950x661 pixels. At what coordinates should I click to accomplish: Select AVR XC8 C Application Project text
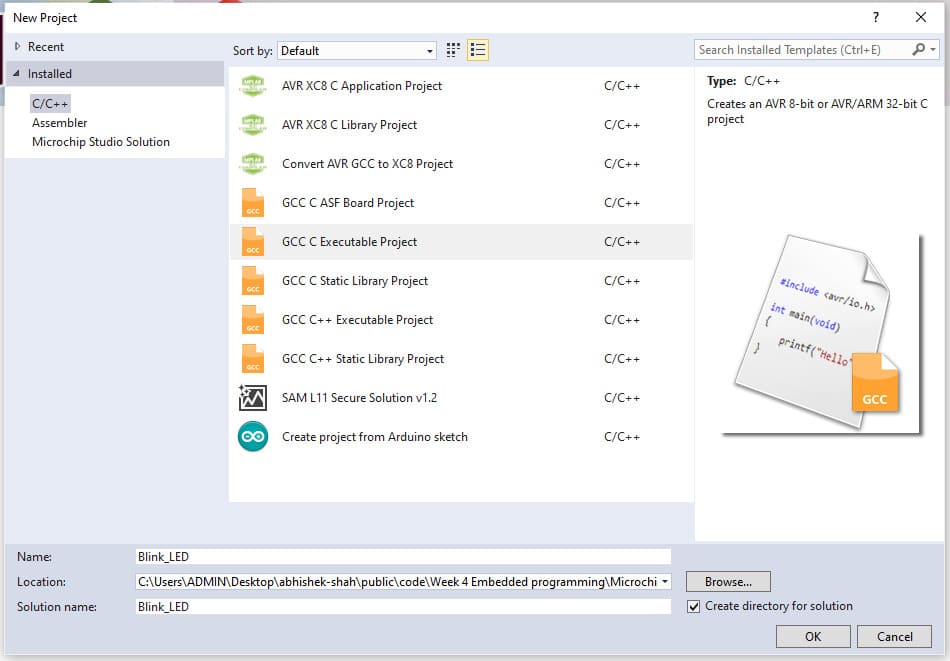point(362,86)
